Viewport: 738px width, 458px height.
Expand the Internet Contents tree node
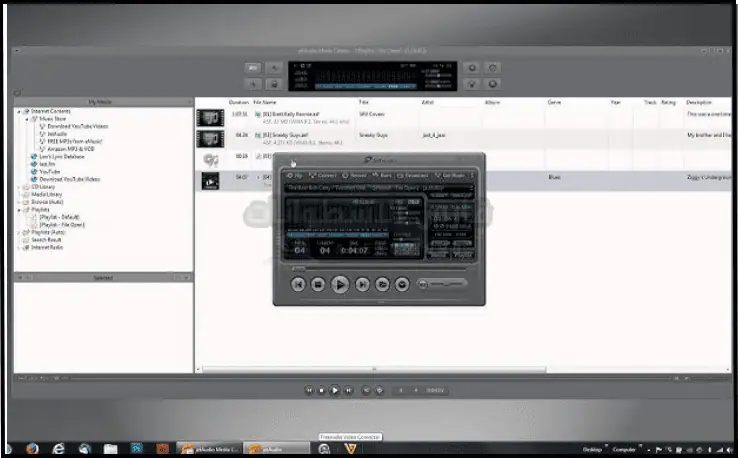click(x=18, y=110)
